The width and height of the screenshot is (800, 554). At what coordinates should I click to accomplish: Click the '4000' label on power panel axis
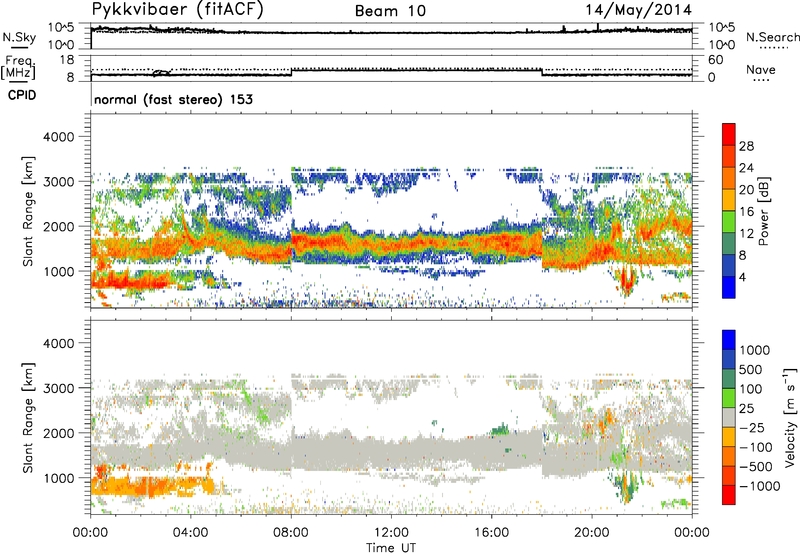58,137
